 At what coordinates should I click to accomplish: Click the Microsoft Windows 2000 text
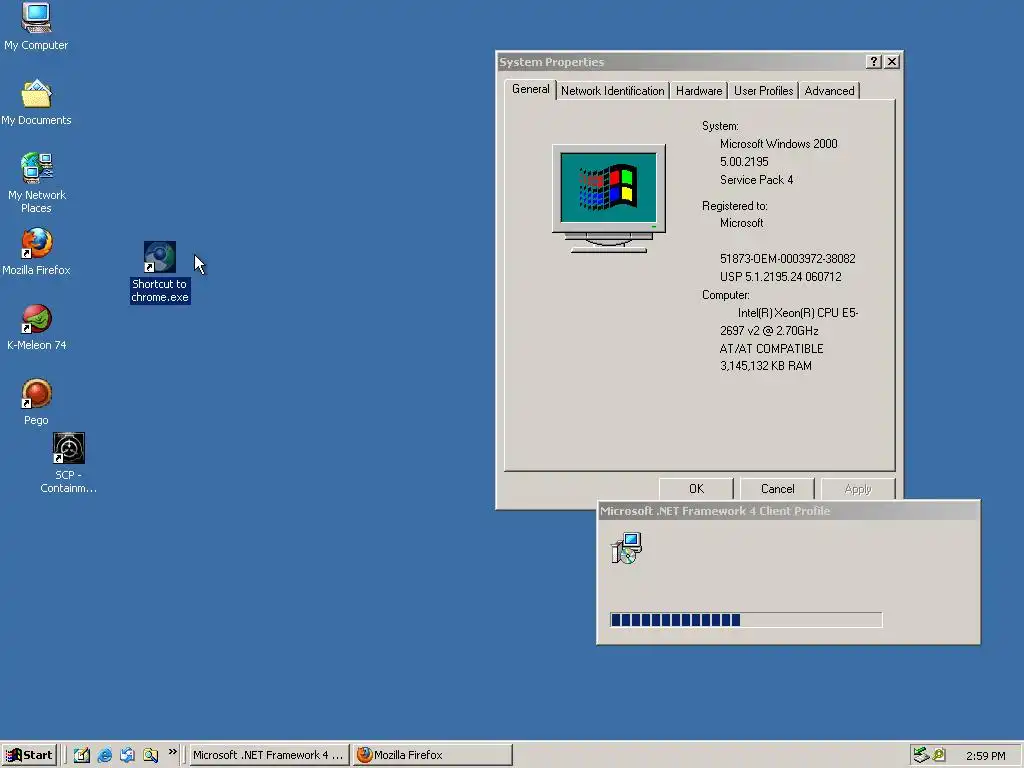point(778,144)
